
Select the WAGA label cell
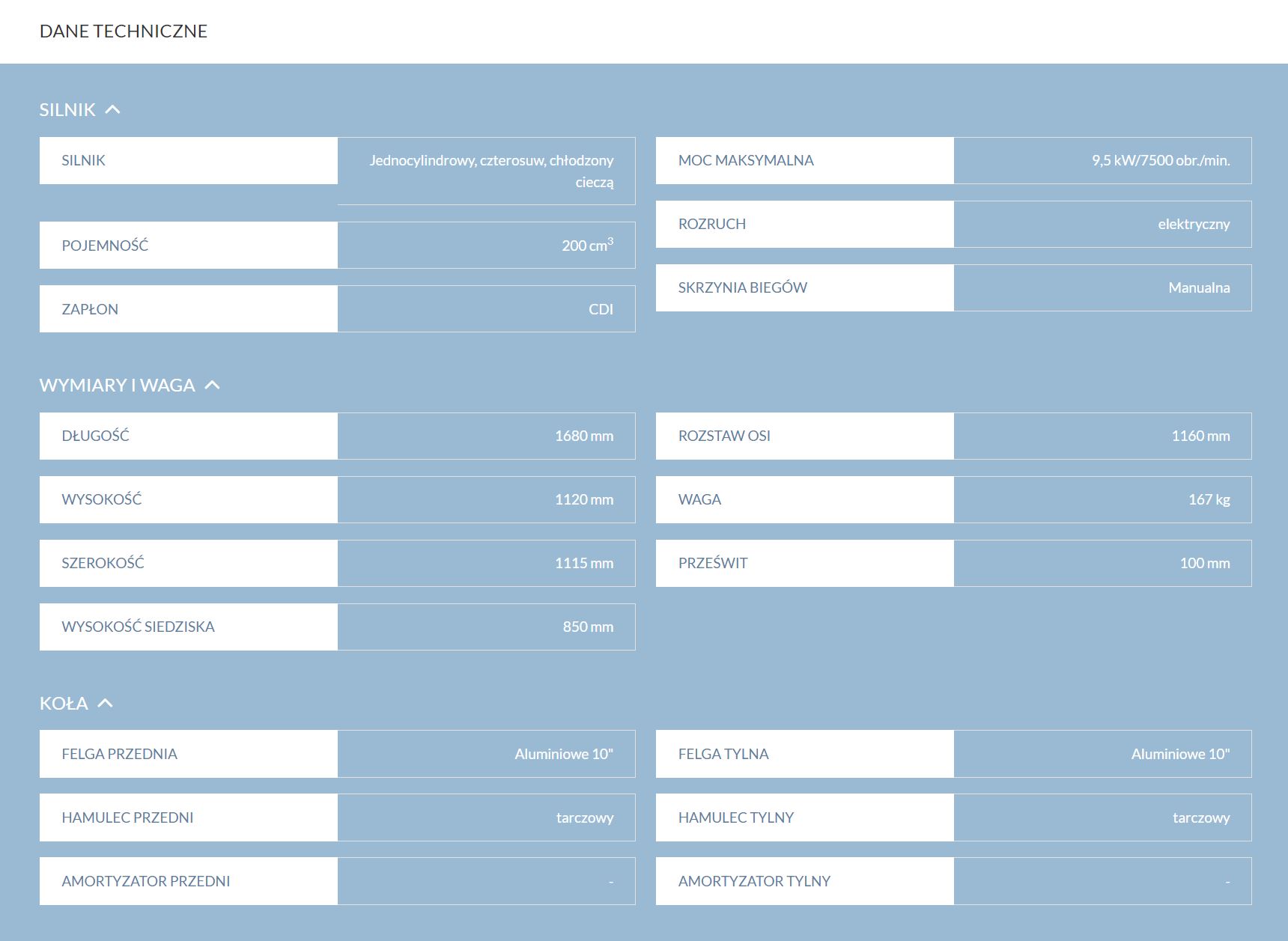[805, 499]
